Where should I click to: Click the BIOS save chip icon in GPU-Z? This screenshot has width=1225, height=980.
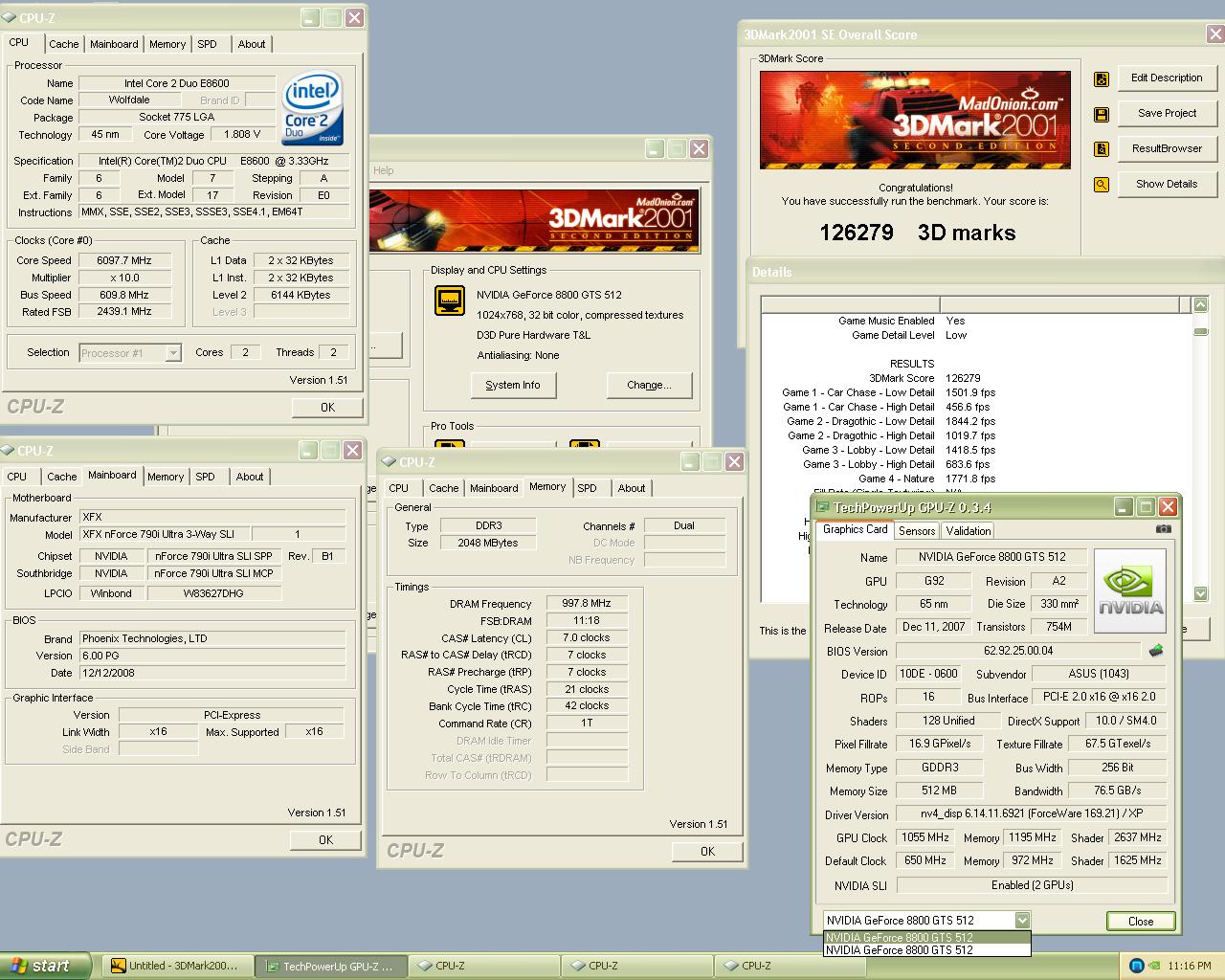(x=1156, y=651)
